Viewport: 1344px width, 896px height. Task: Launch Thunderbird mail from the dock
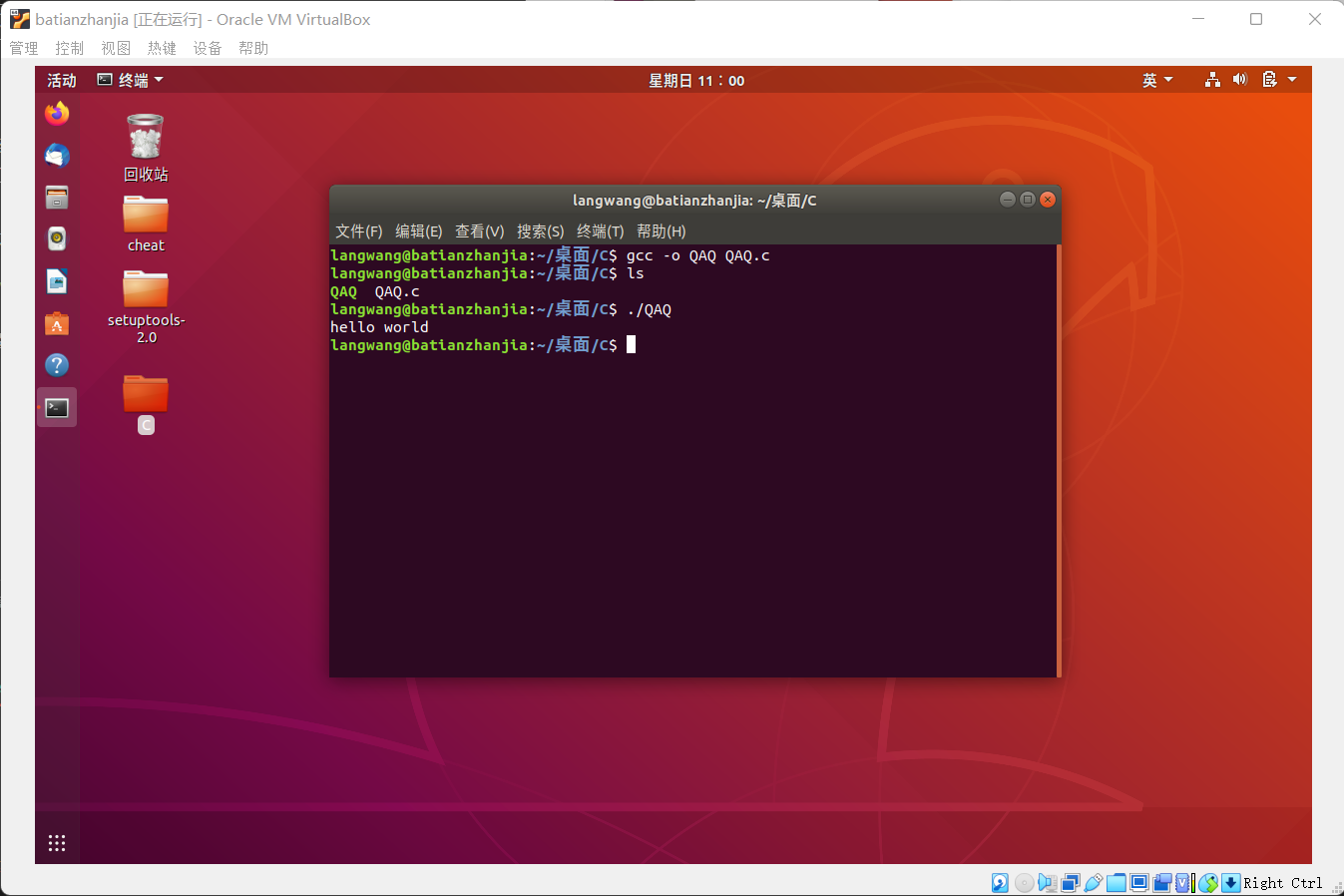click(x=57, y=156)
